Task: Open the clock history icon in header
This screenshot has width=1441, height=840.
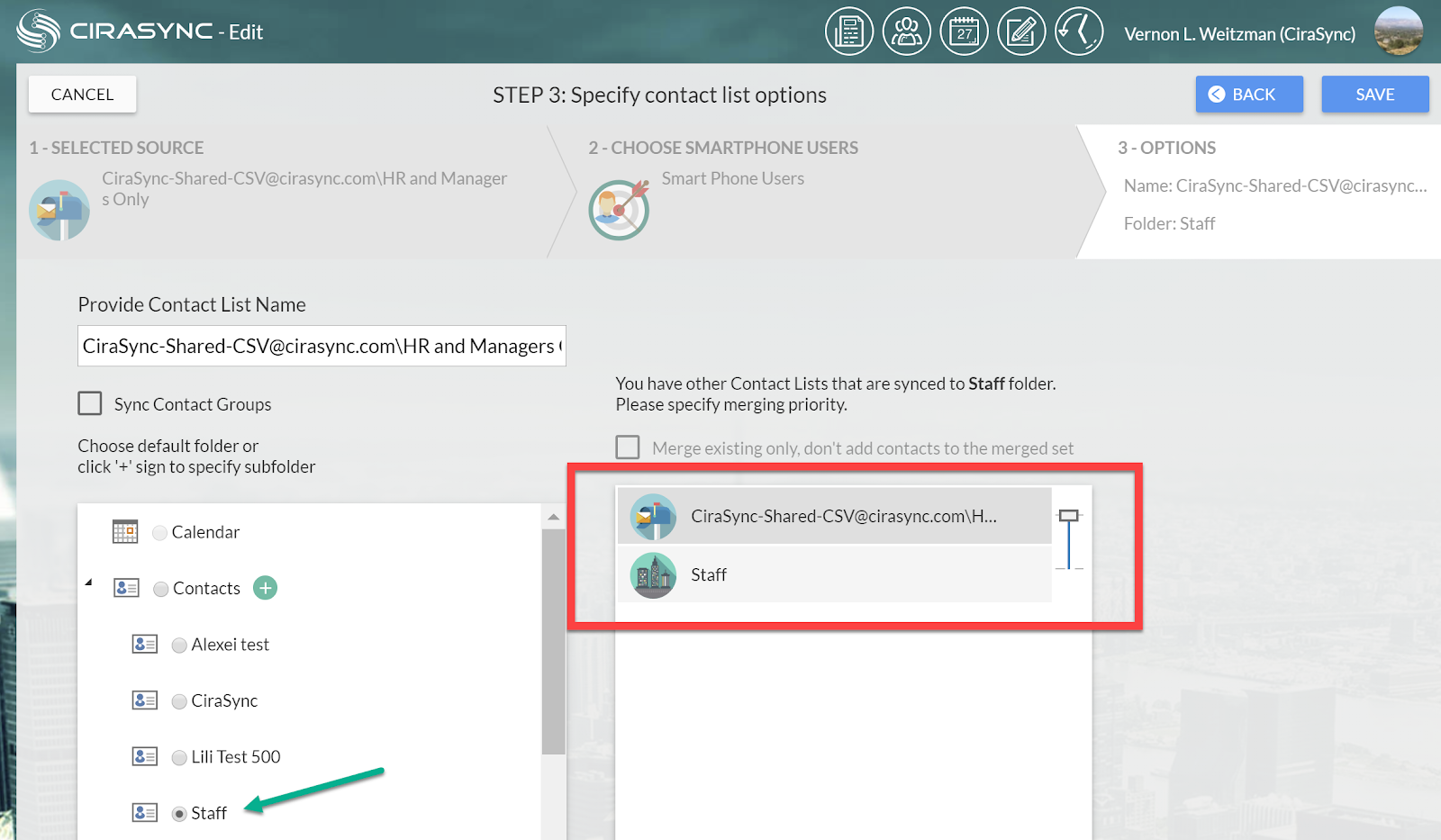Action: pos(1079,32)
